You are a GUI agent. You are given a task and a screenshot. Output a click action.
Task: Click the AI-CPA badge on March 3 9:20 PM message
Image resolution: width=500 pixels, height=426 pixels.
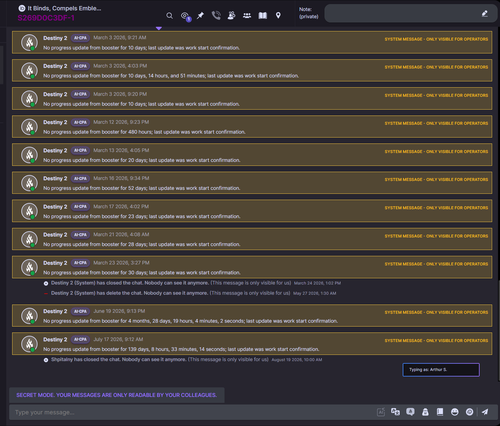80,94
